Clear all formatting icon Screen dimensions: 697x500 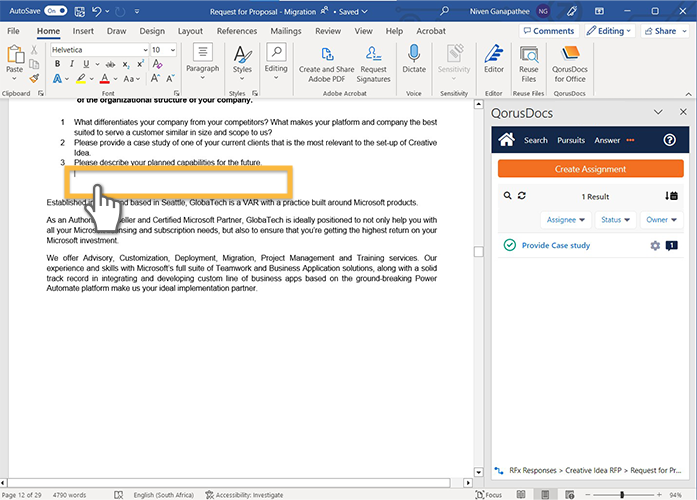[x=157, y=64]
